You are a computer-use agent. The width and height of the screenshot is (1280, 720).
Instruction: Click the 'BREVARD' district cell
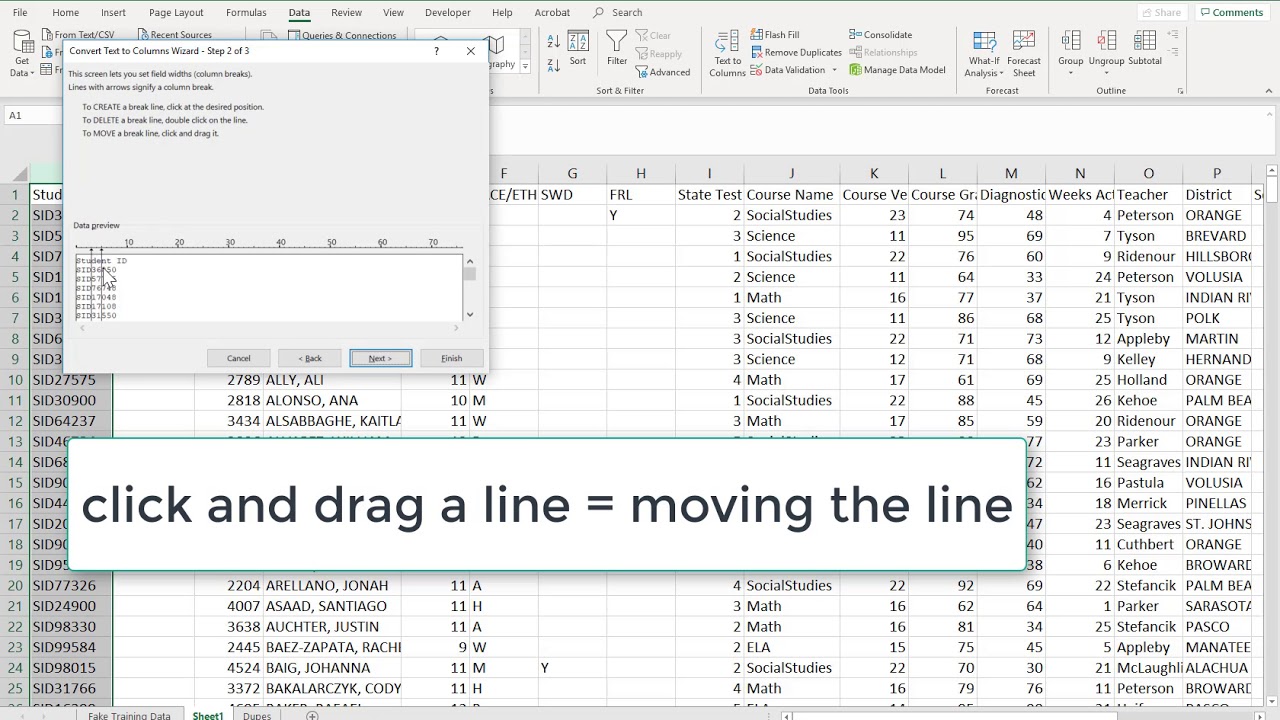[x=1216, y=236]
